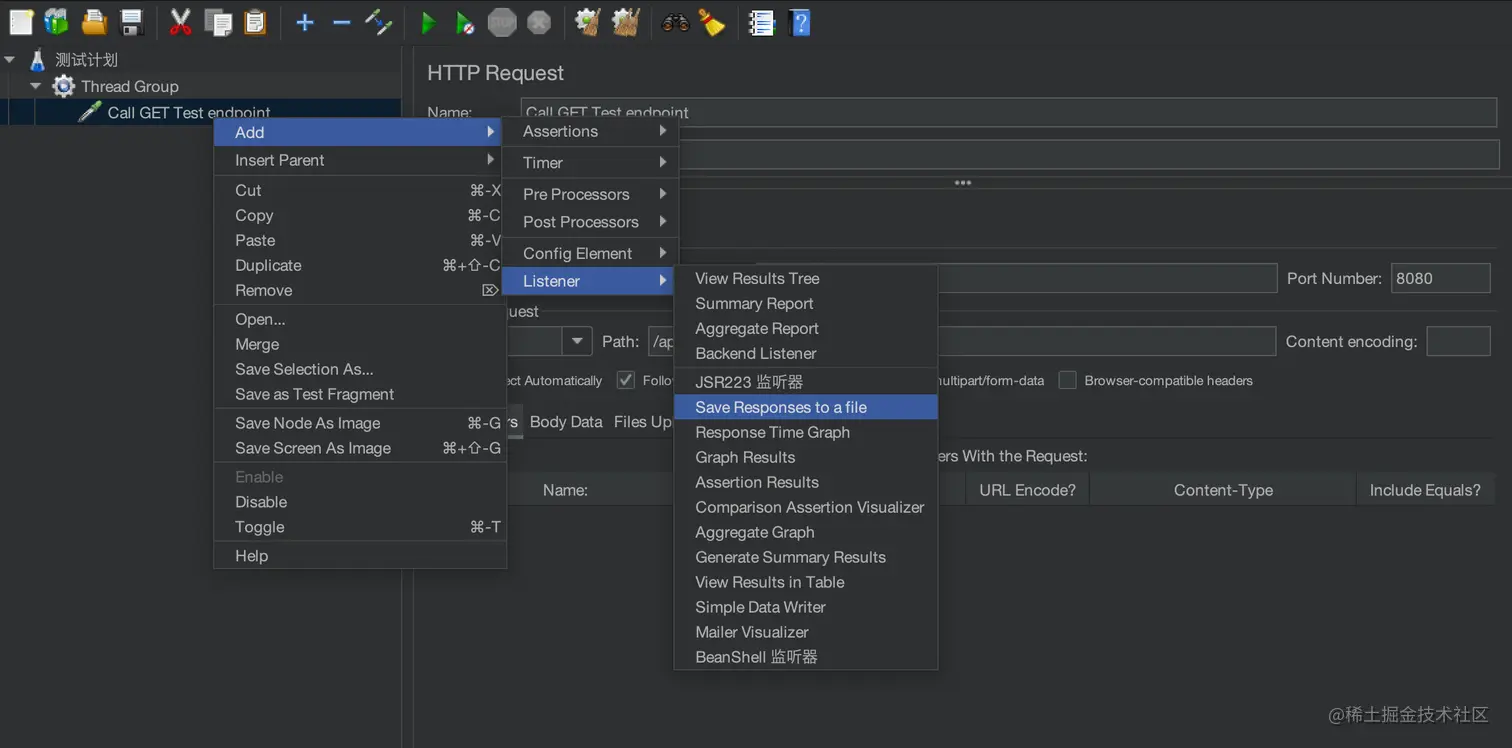Click the Save floppy disk icon
Image resolution: width=1512 pixels, height=748 pixels.
(131, 21)
